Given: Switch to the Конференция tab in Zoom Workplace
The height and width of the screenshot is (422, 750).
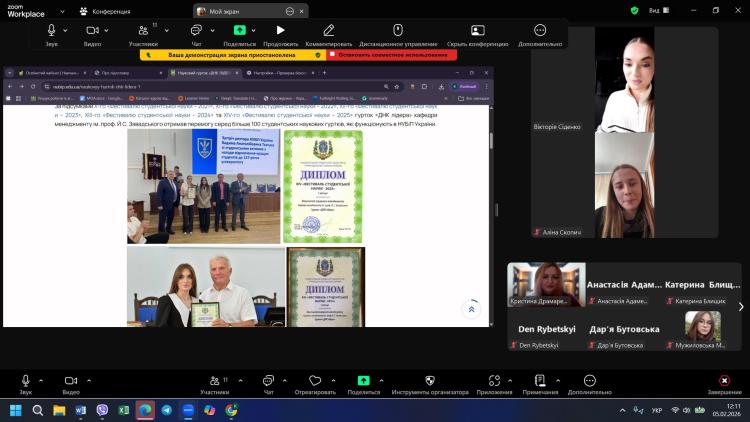Looking at the screenshot, I should coord(105,10).
